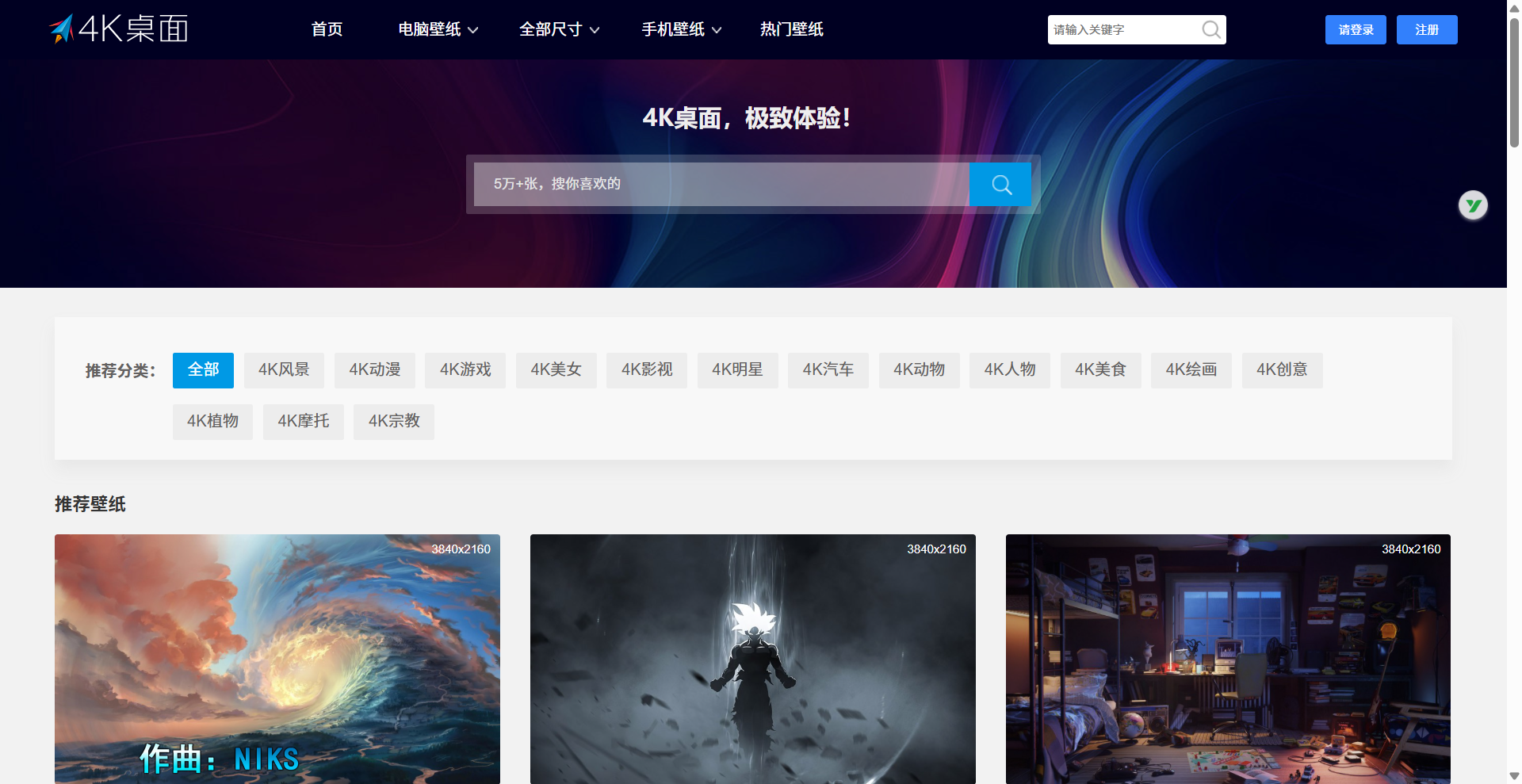Click the 注册 register button
1522x784 pixels.
tap(1427, 30)
